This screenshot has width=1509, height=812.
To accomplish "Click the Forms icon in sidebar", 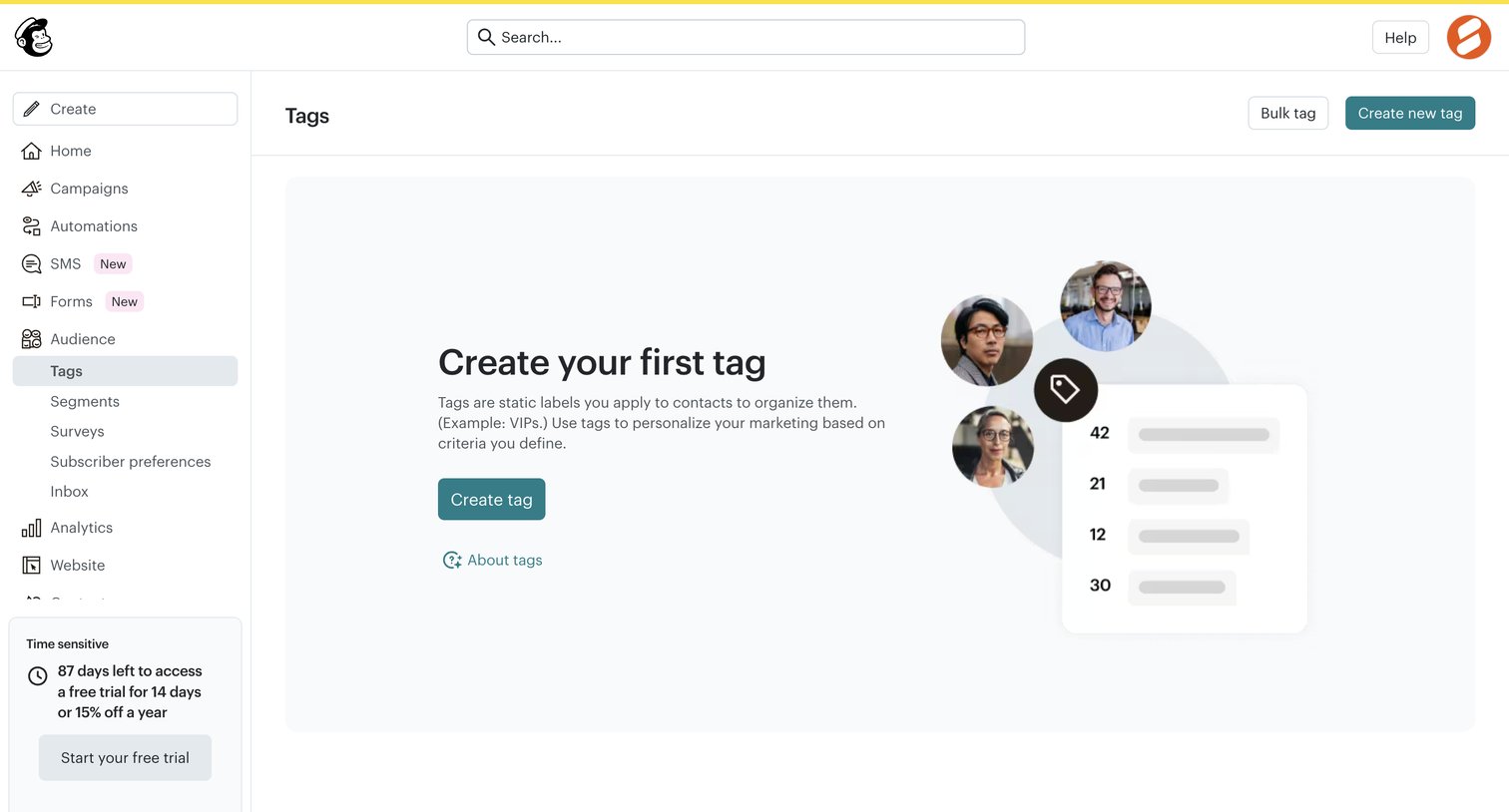I will (32, 301).
